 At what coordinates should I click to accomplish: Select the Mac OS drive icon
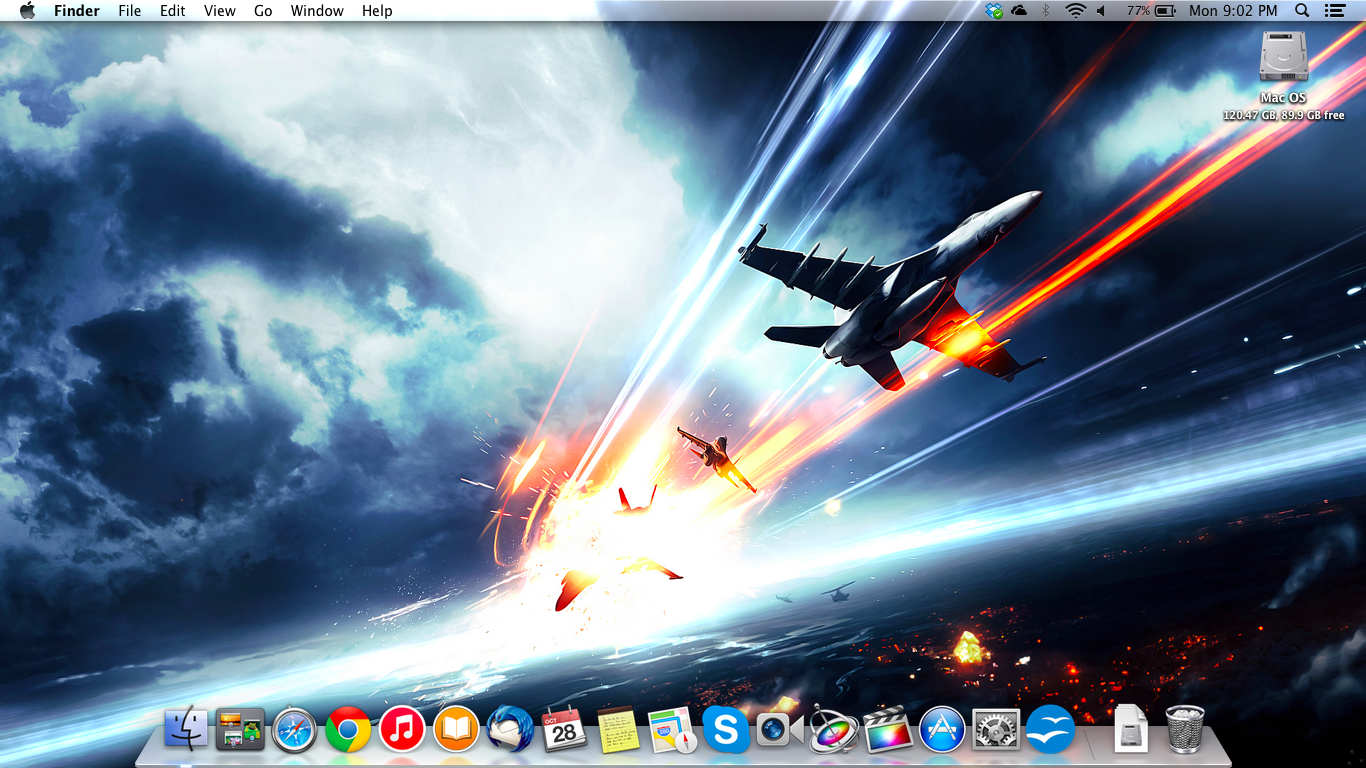[x=1284, y=57]
